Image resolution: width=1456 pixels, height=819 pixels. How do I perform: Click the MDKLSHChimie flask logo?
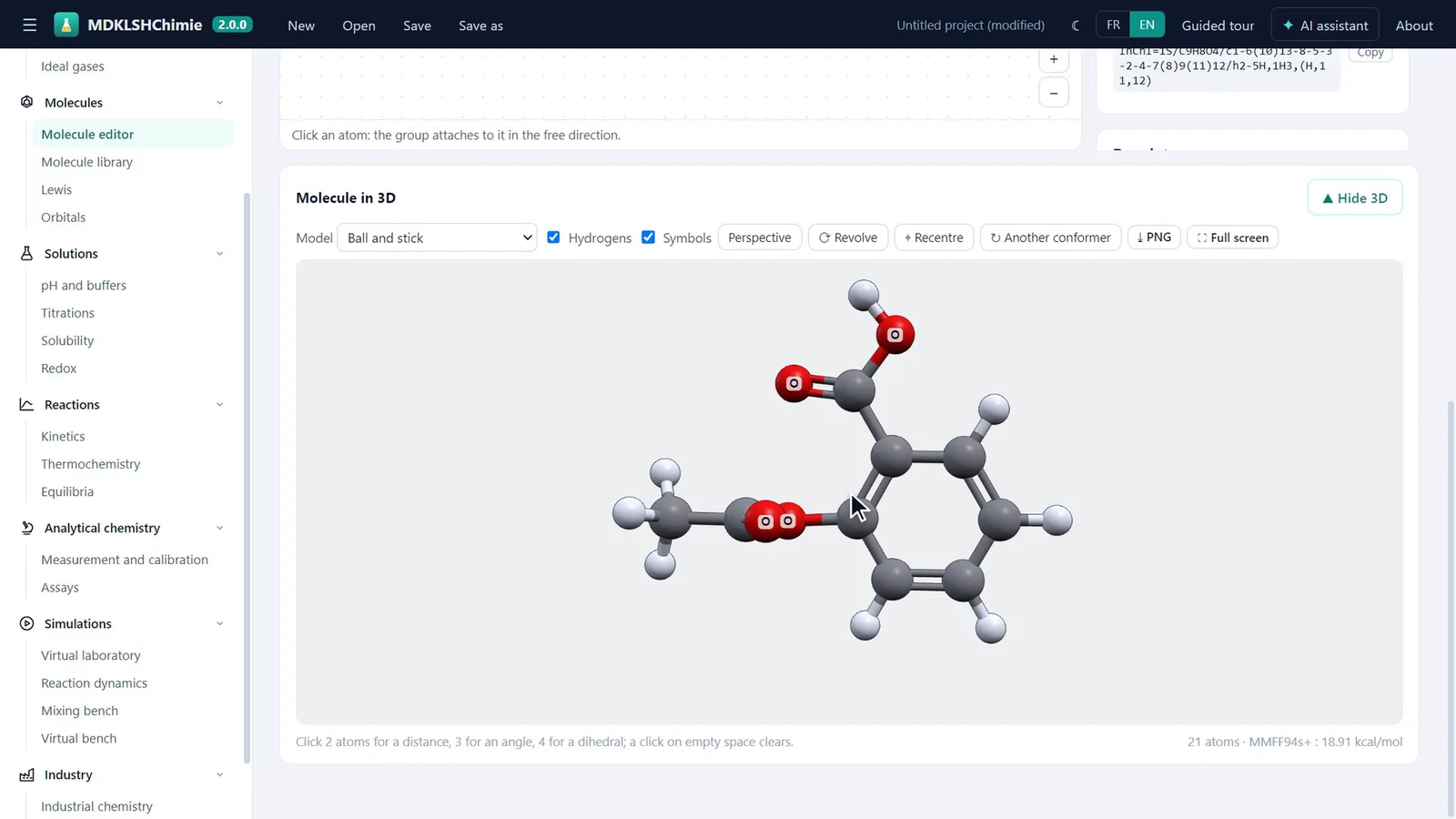(66, 25)
